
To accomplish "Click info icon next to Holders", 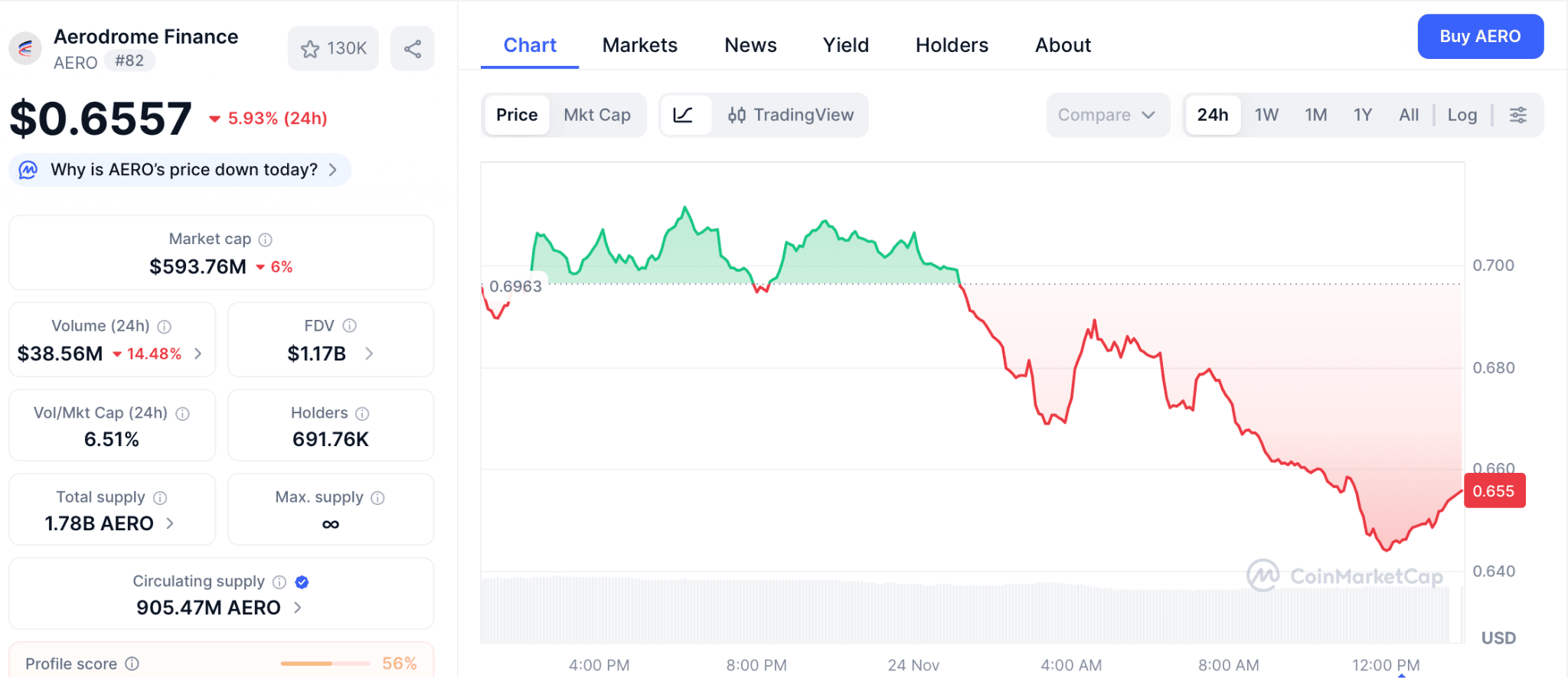I will pos(362,413).
